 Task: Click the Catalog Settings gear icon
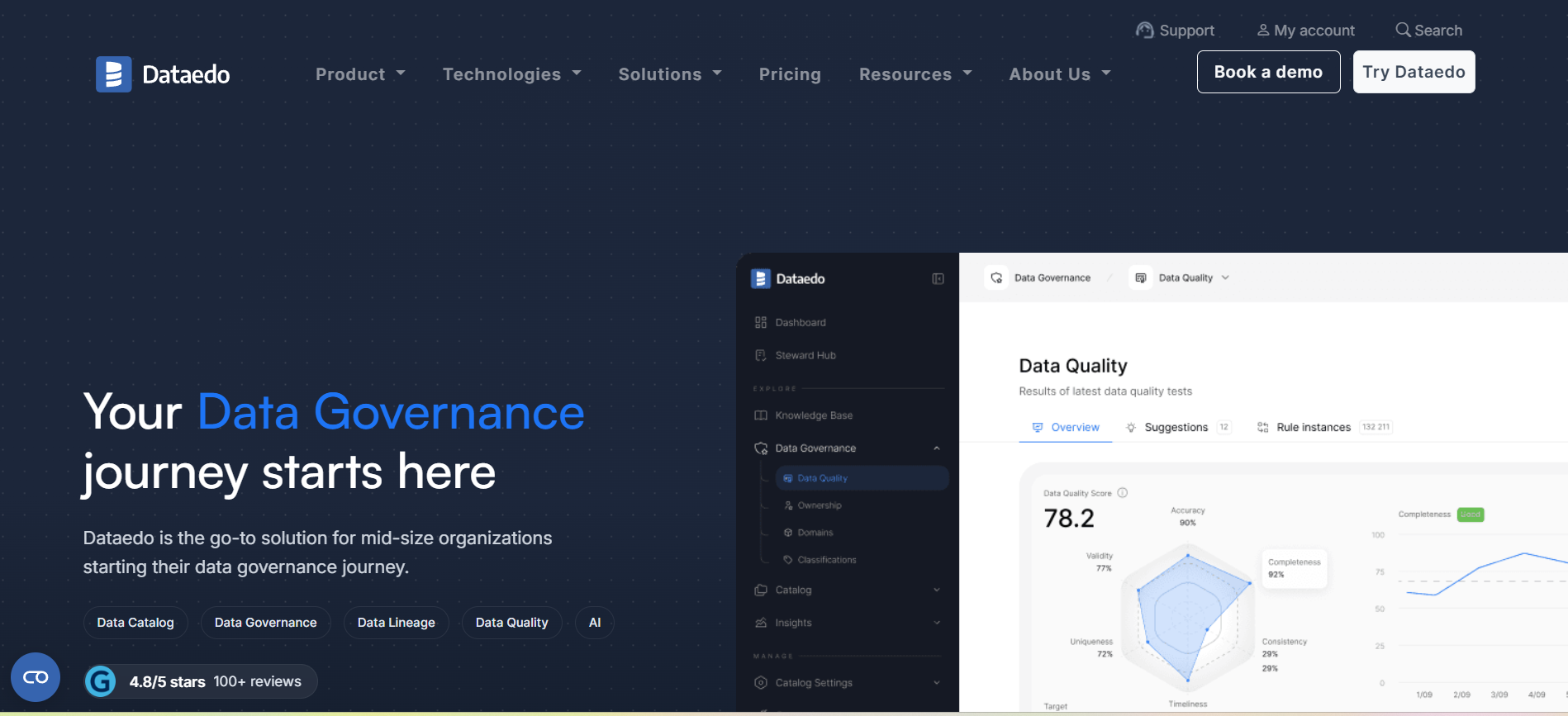click(x=761, y=683)
